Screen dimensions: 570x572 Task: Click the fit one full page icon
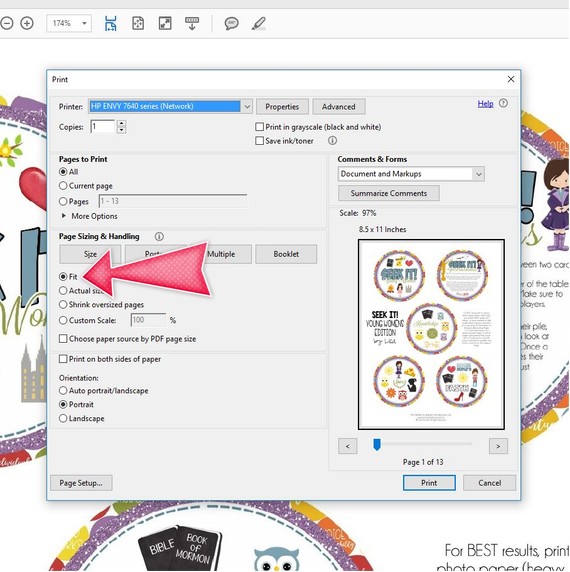[138, 23]
